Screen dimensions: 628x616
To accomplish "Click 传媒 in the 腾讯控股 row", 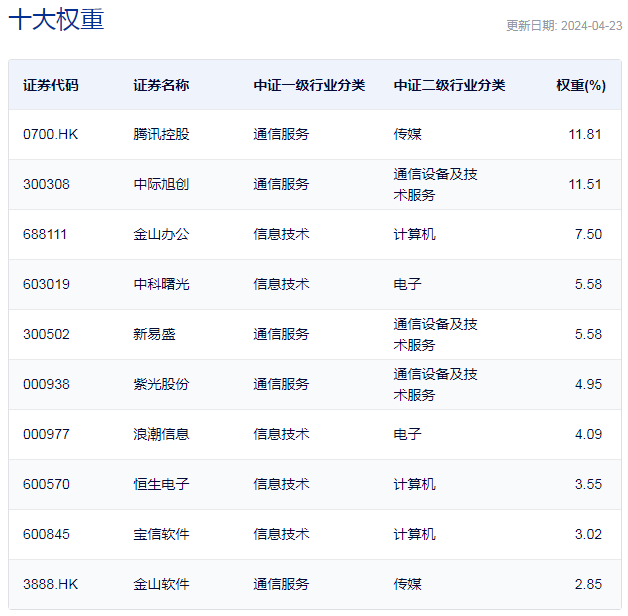I will [407, 134].
